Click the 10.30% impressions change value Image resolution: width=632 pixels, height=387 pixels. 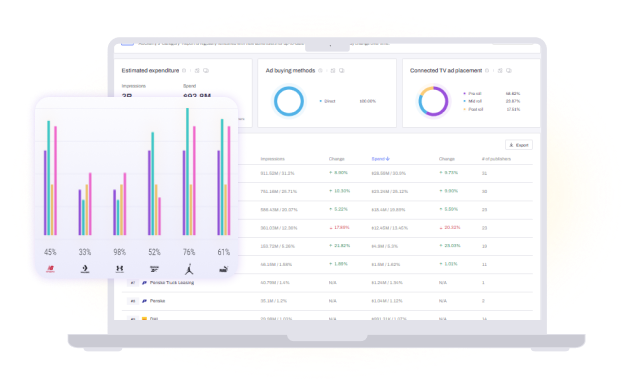point(339,191)
